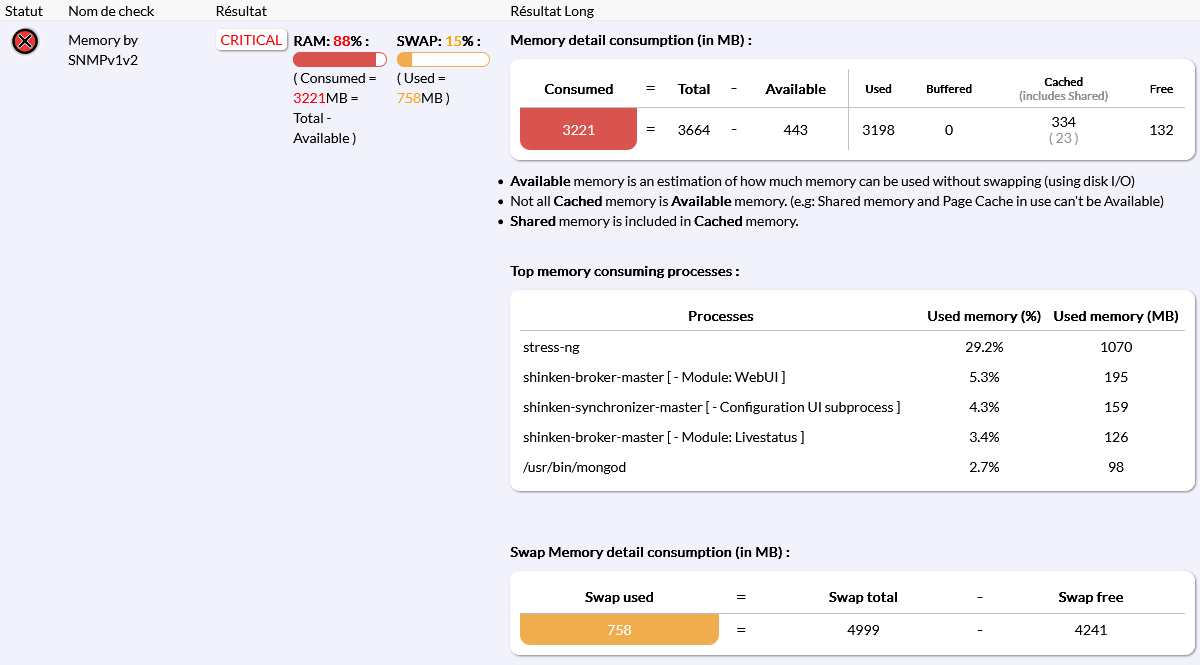
Task: Click the red 3221 consumed memory cell
Action: [x=578, y=129]
